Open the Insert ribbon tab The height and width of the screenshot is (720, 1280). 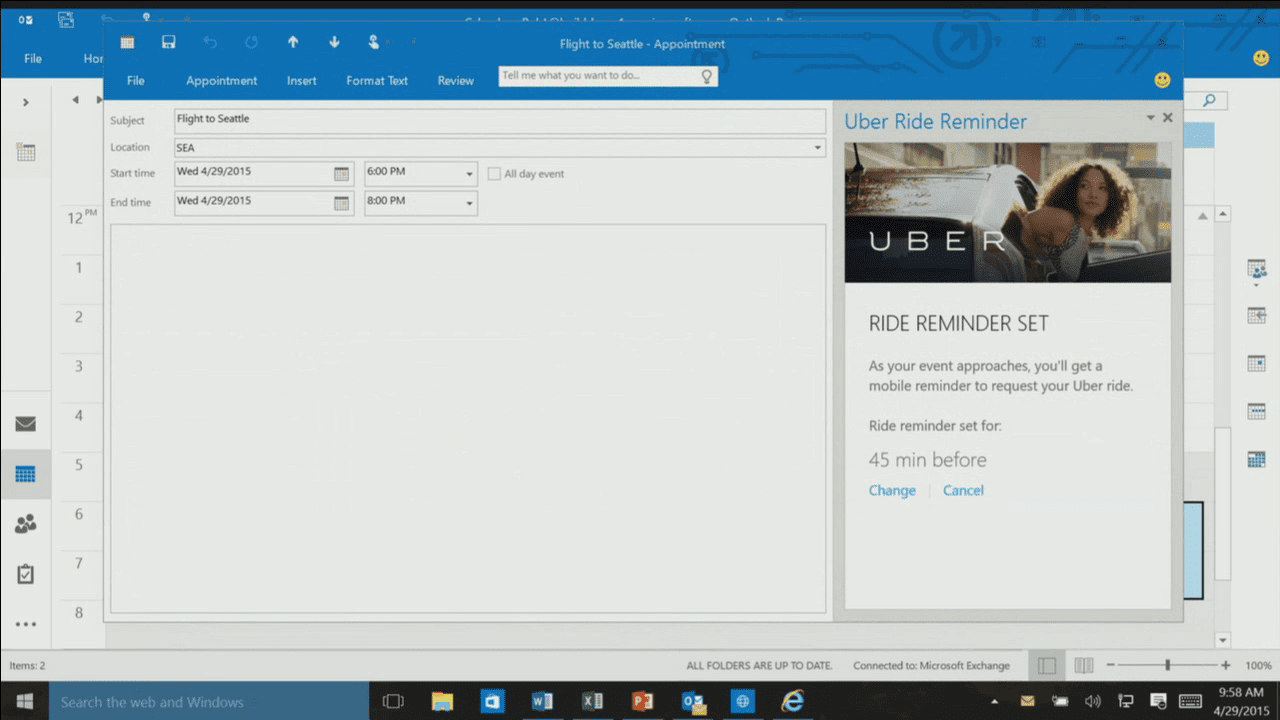(302, 81)
